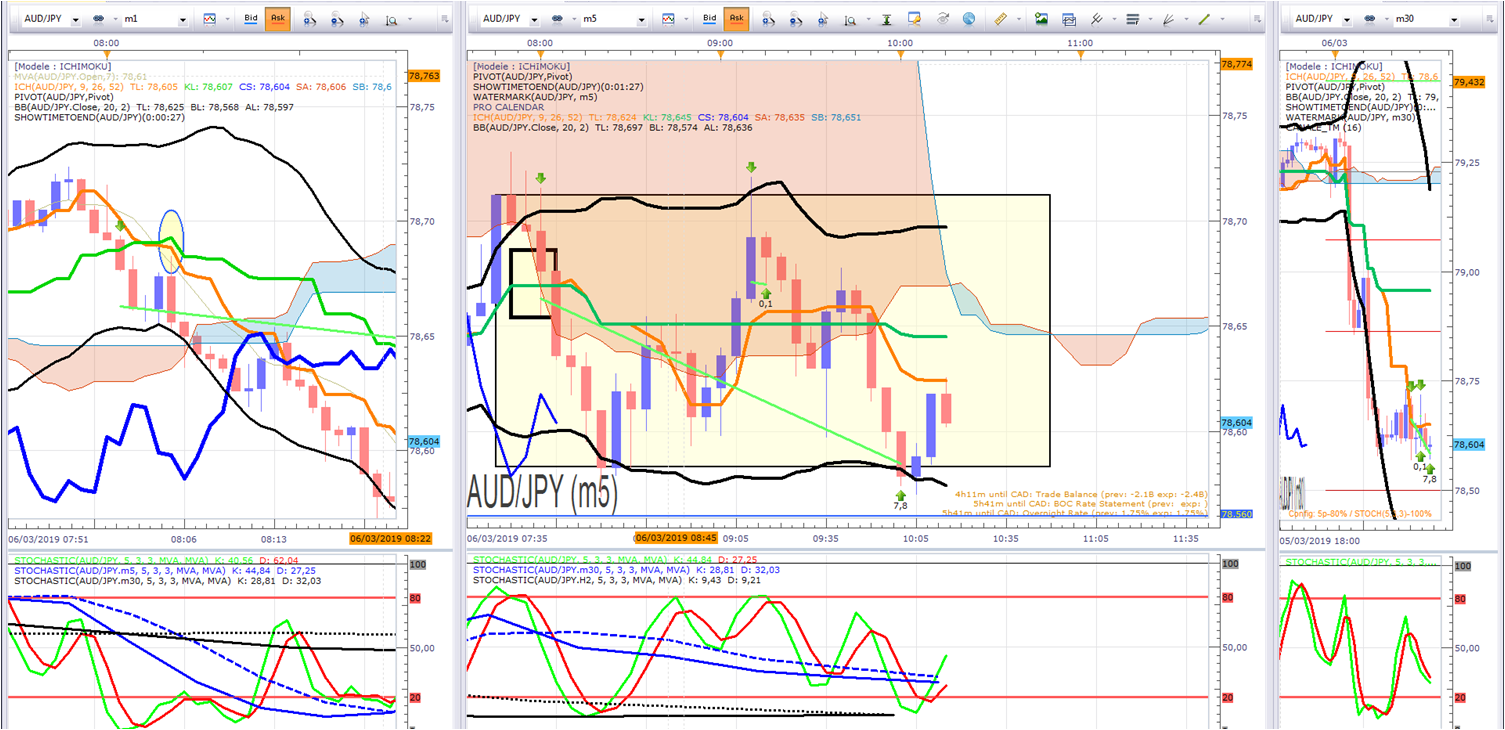Screen dimensions: 1505x730
Task: Select the pitchfork drawing tool
Action: (x=1097, y=19)
